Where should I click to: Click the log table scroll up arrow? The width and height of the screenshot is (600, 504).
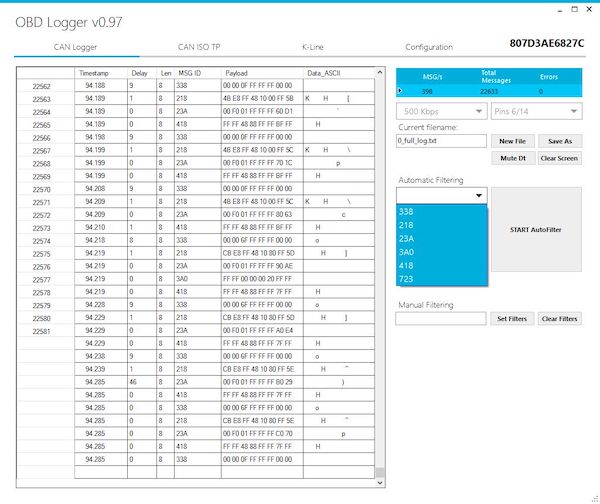point(380,72)
